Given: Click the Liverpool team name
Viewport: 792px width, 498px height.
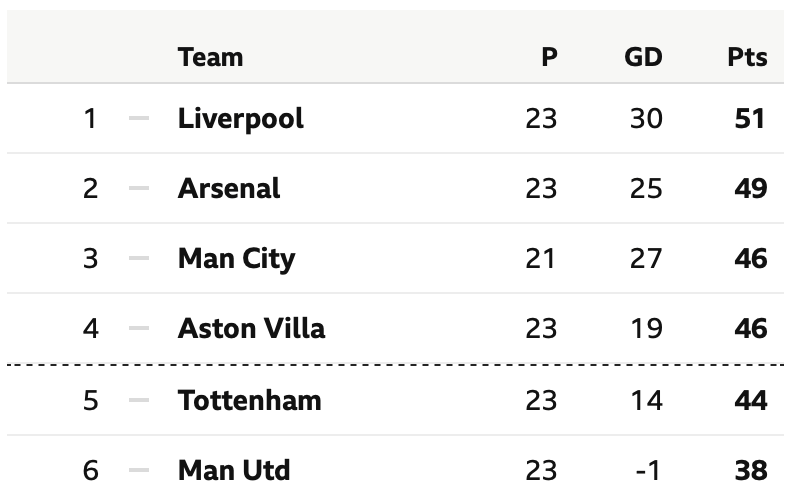Looking at the screenshot, I should (240, 119).
